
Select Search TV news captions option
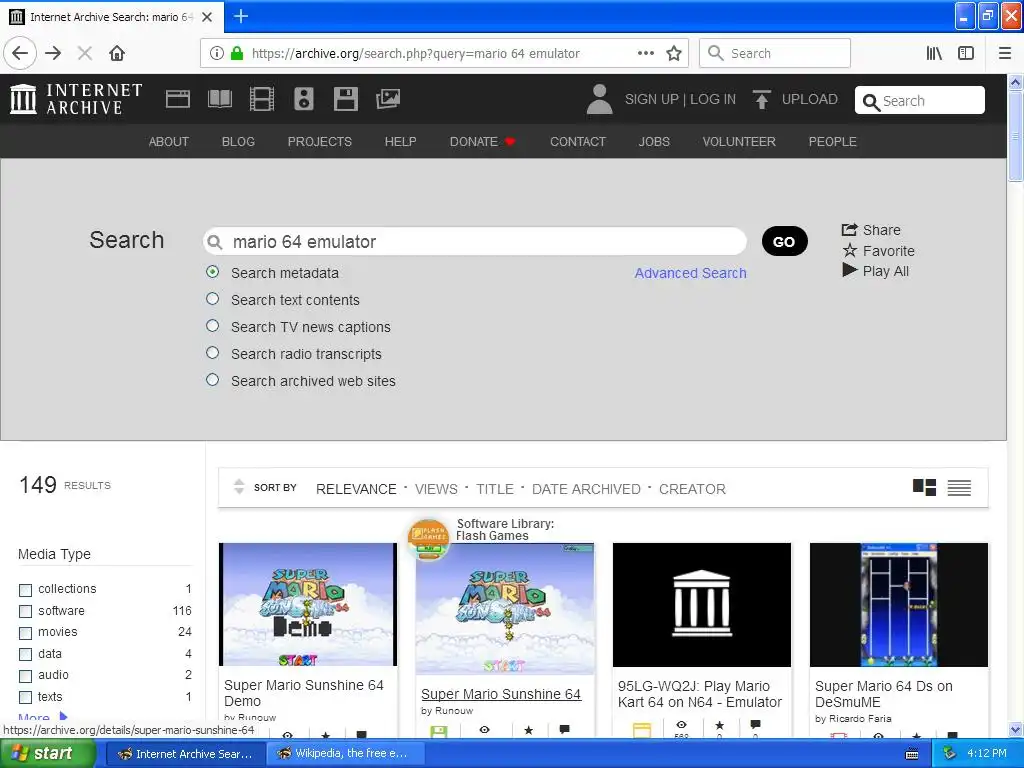point(212,325)
